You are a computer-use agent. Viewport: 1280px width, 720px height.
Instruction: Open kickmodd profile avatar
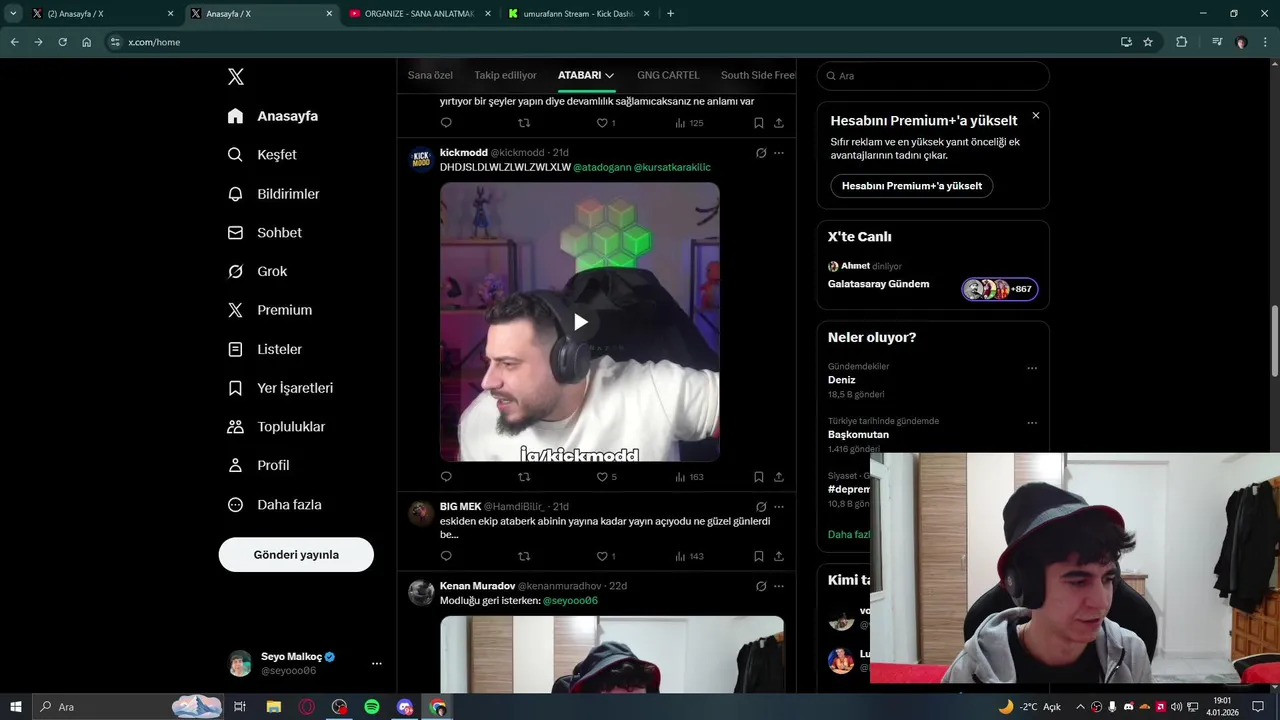pyautogui.click(x=422, y=160)
